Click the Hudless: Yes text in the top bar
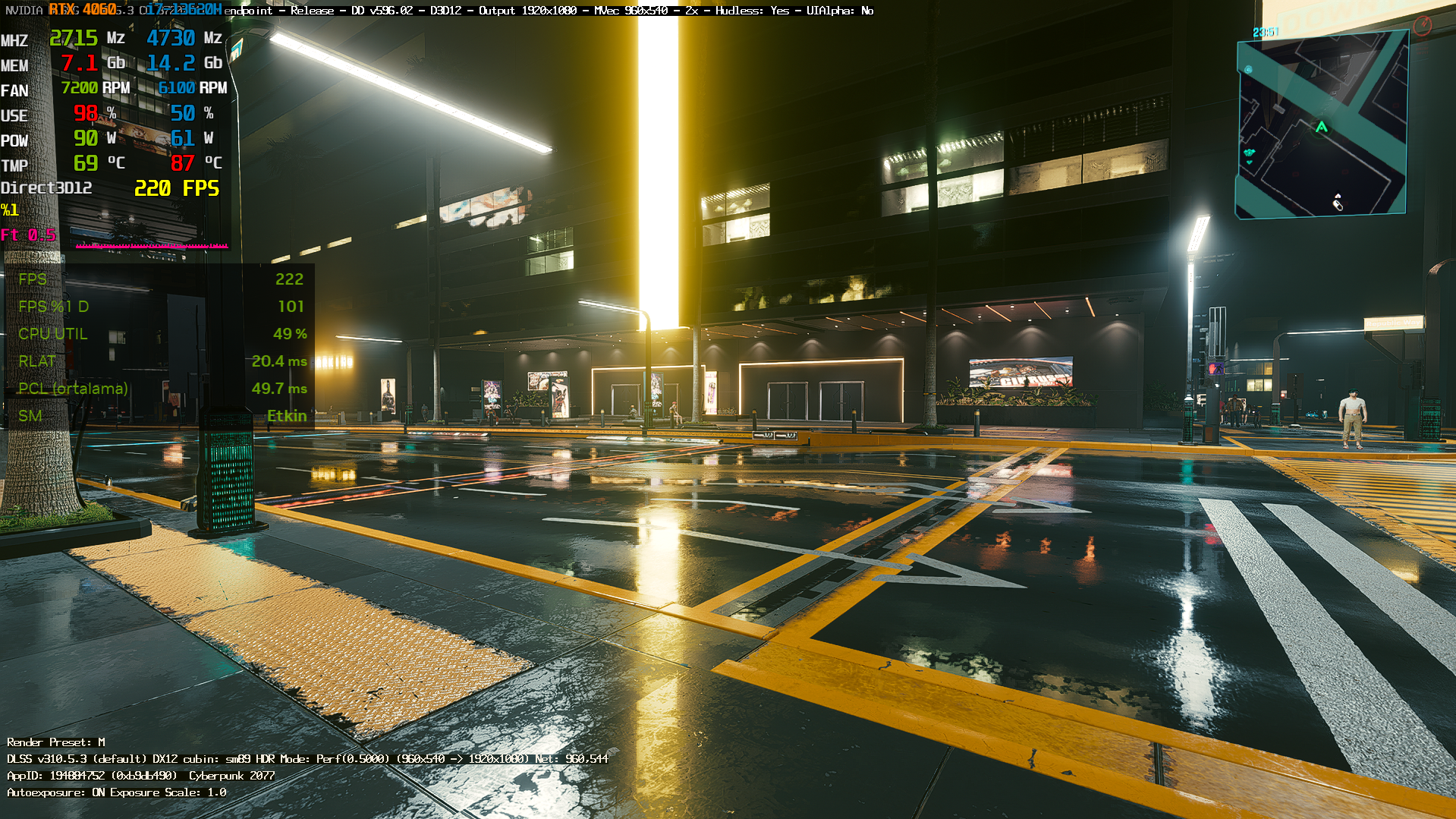Image resolution: width=1456 pixels, height=819 pixels. pos(752,11)
